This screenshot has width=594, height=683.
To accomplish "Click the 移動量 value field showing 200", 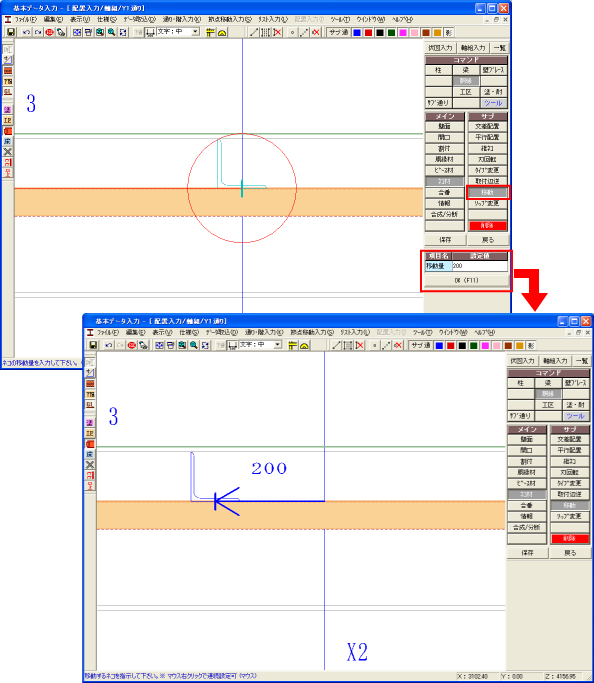I will pyautogui.click(x=479, y=266).
